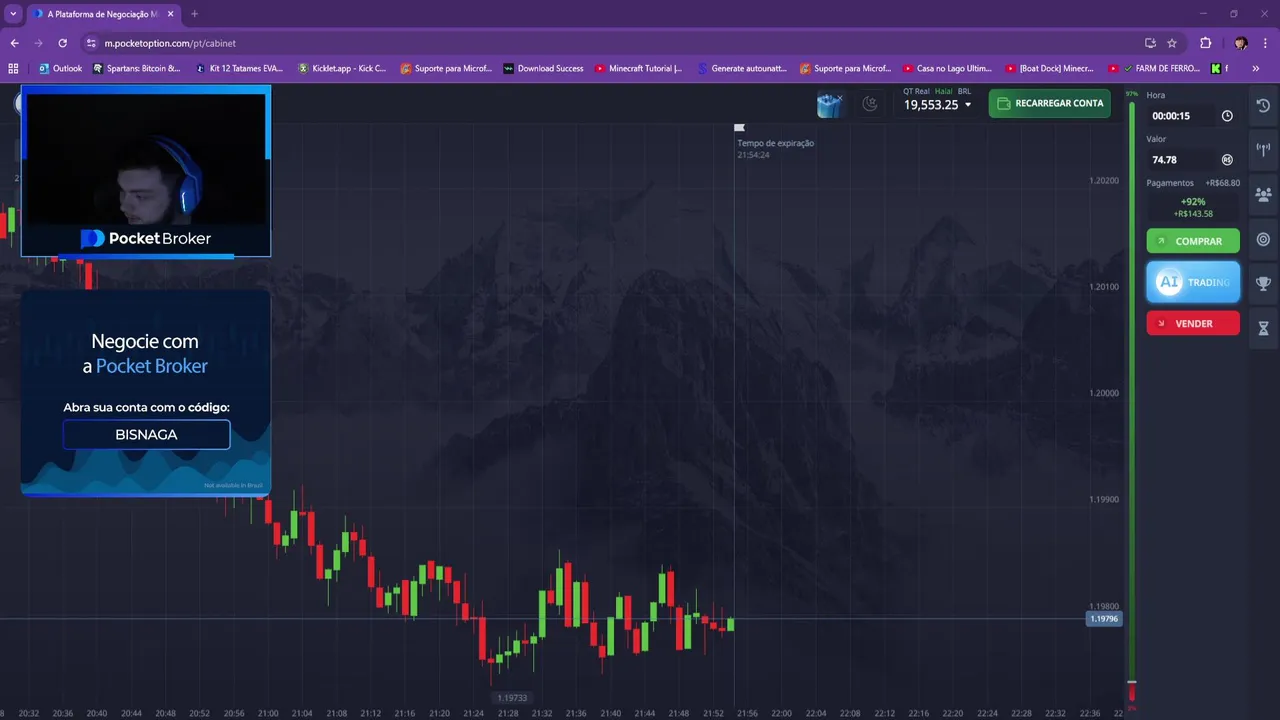Open the AI TRADING button

[1193, 282]
